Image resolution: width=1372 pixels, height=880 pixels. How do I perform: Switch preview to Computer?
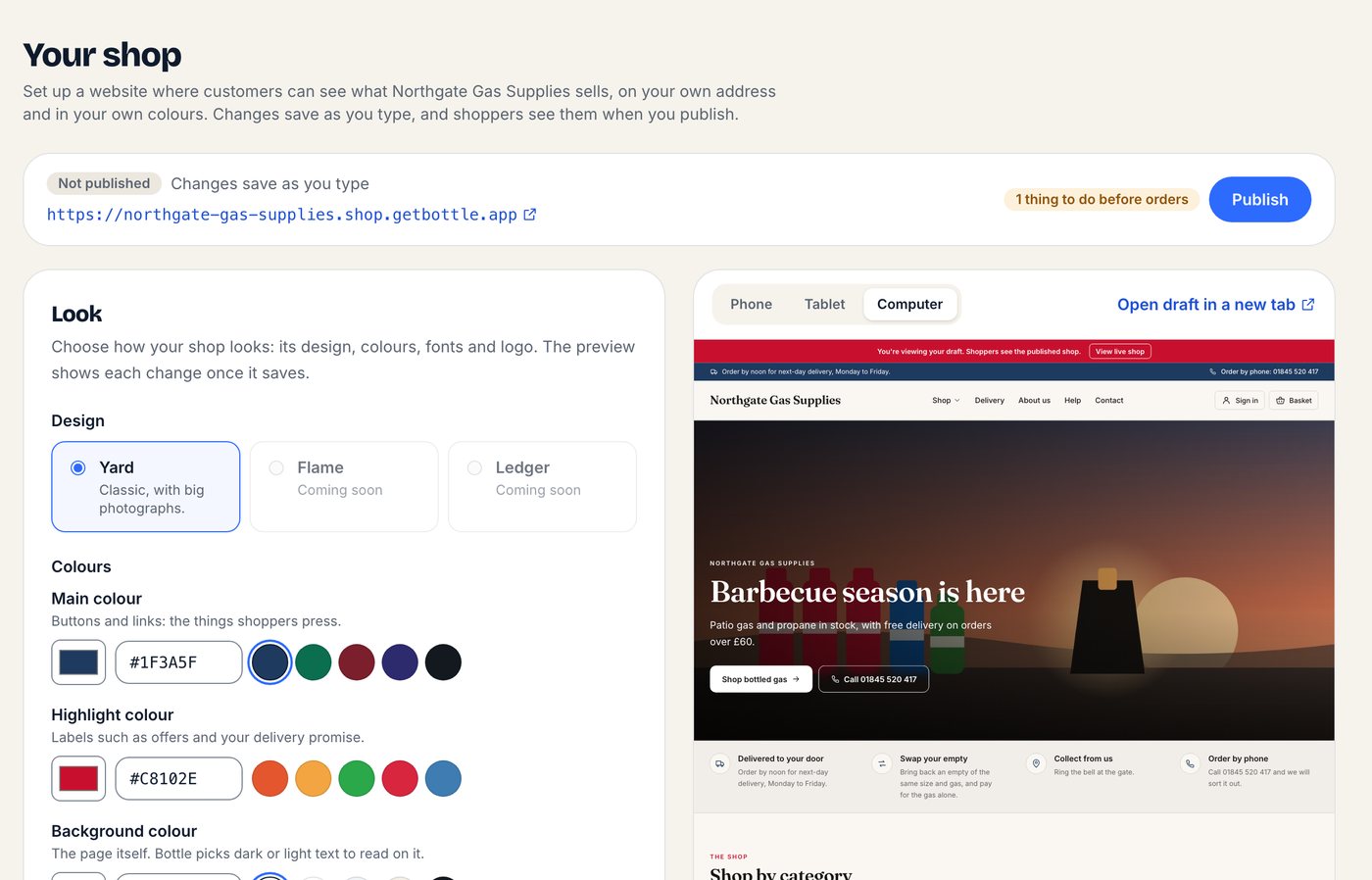(909, 305)
